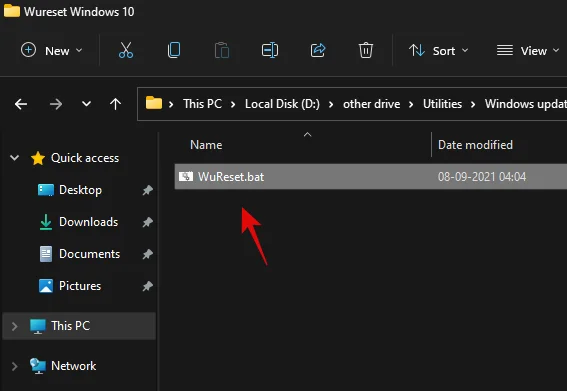Sort by Date modified column header
This screenshot has width=567, height=391.
click(x=475, y=145)
